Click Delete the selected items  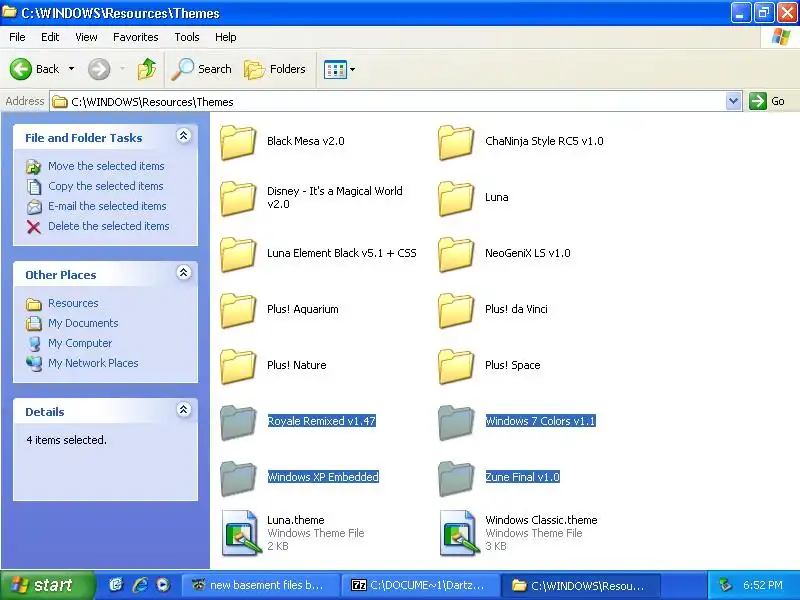(x=109, y=226)
